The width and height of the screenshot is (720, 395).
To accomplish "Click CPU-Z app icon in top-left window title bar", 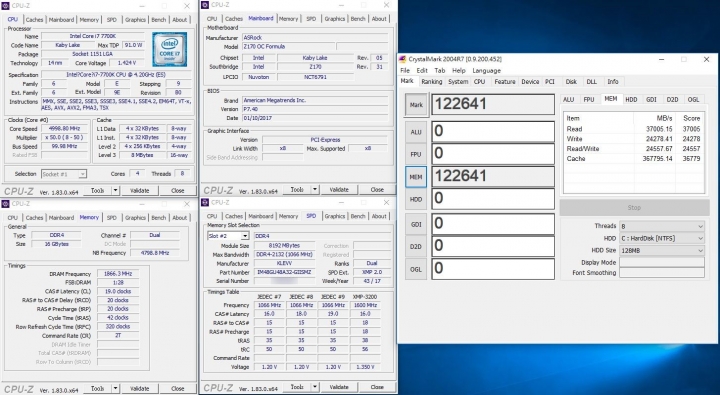I will 6,6.
